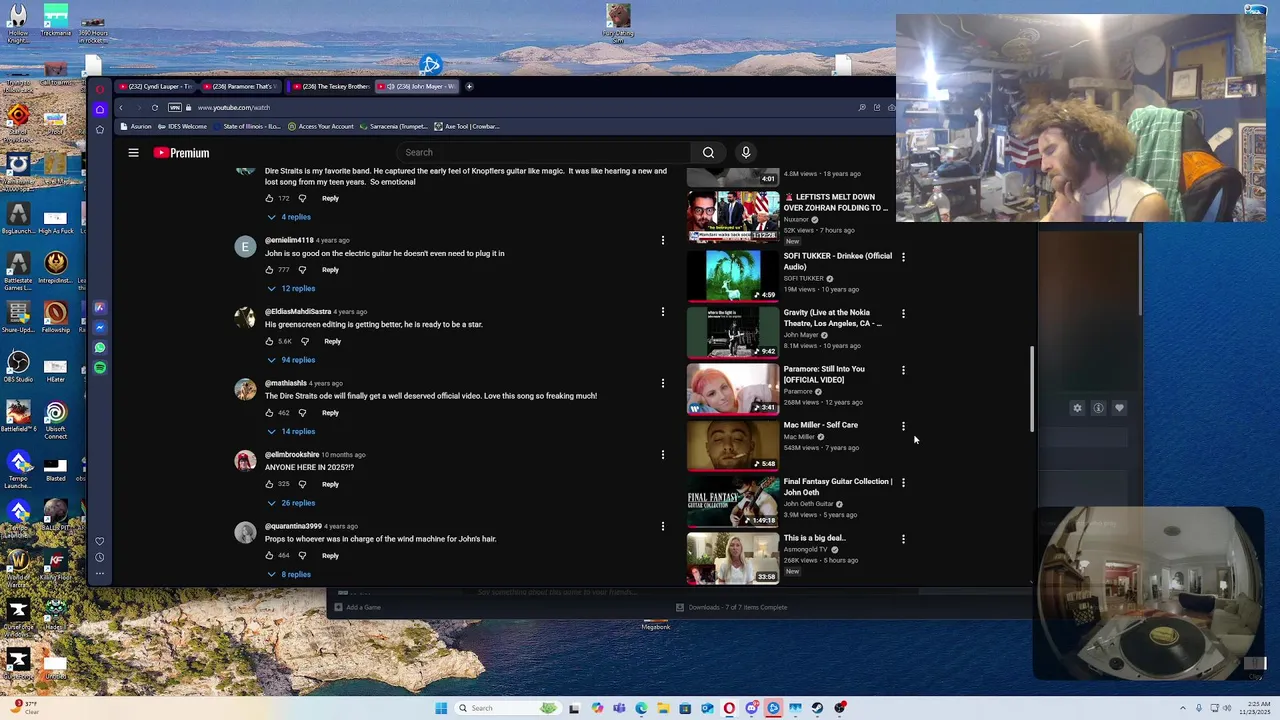Select the John Mayer browser tab
1280x720 pixels.
[416, 86]
